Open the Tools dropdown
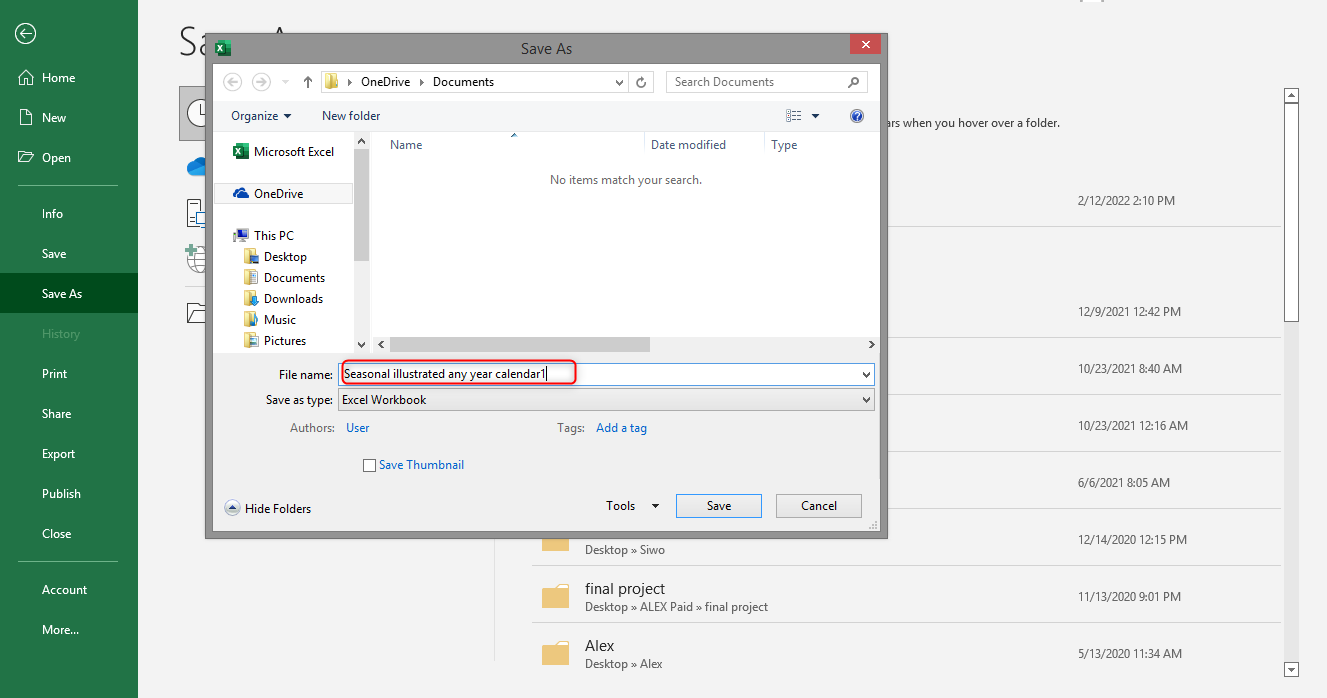The width and height of the screenshot is (1327, 698). coord(632,506)
